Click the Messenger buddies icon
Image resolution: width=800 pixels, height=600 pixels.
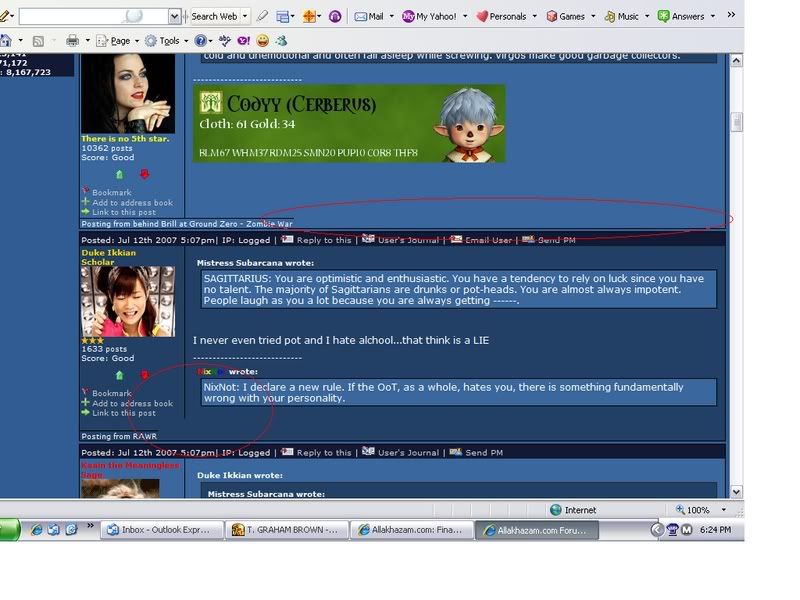point(281,40)
